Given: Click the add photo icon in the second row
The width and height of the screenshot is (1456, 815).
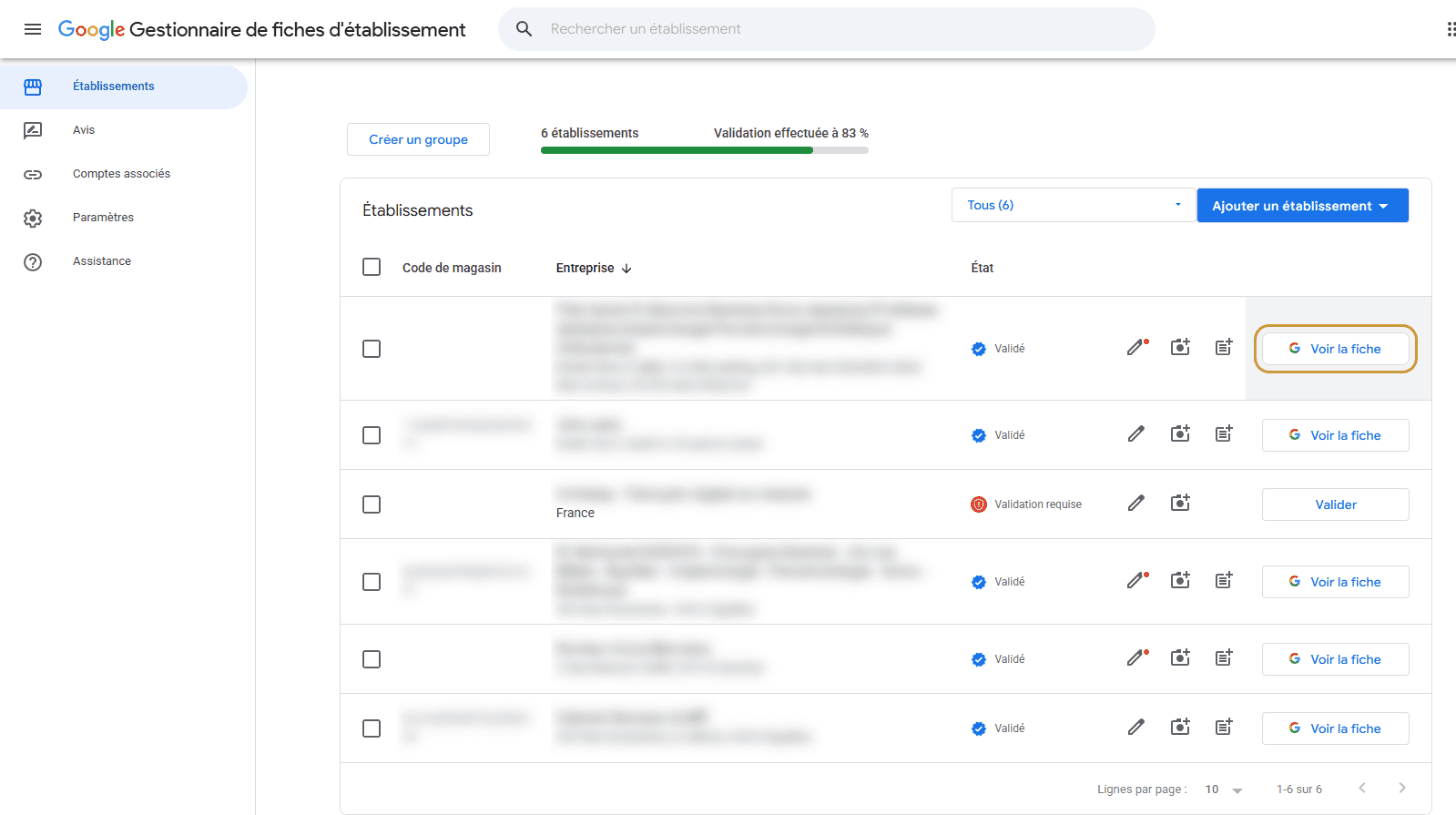Looking at the screenshot, I should tap(1180, 435).
